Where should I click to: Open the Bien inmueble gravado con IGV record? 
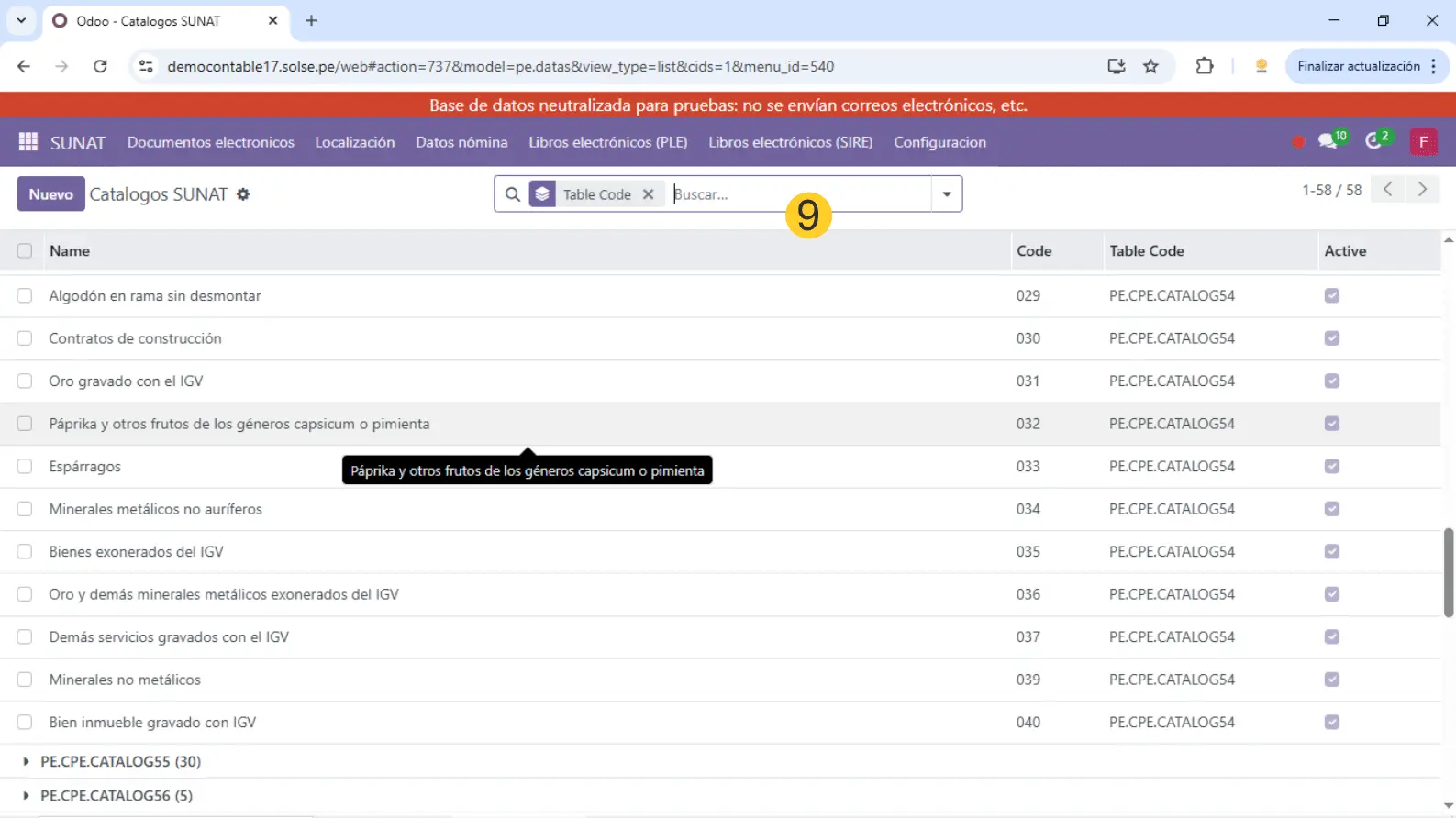tap(152, 723)
